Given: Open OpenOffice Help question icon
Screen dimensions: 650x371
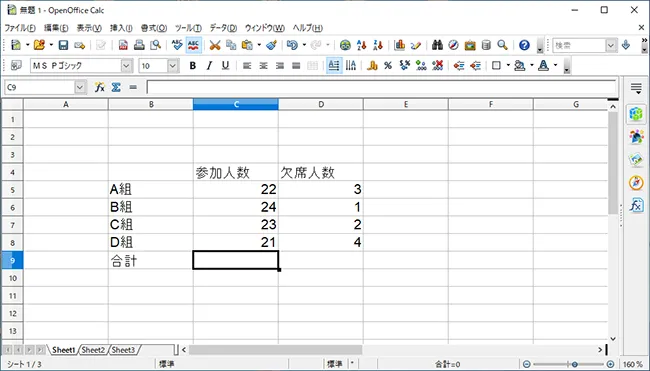Looking at the screenshot, I should 524,45.
